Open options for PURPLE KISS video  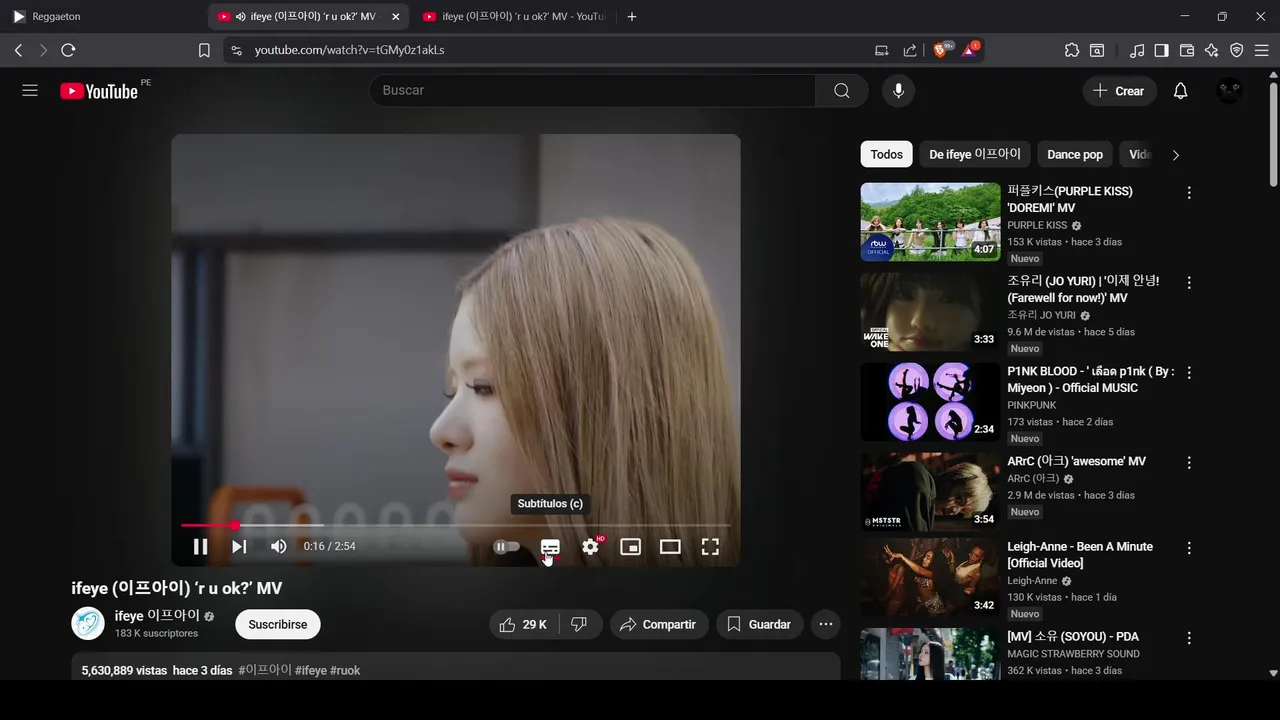[x=1189, y=193]
